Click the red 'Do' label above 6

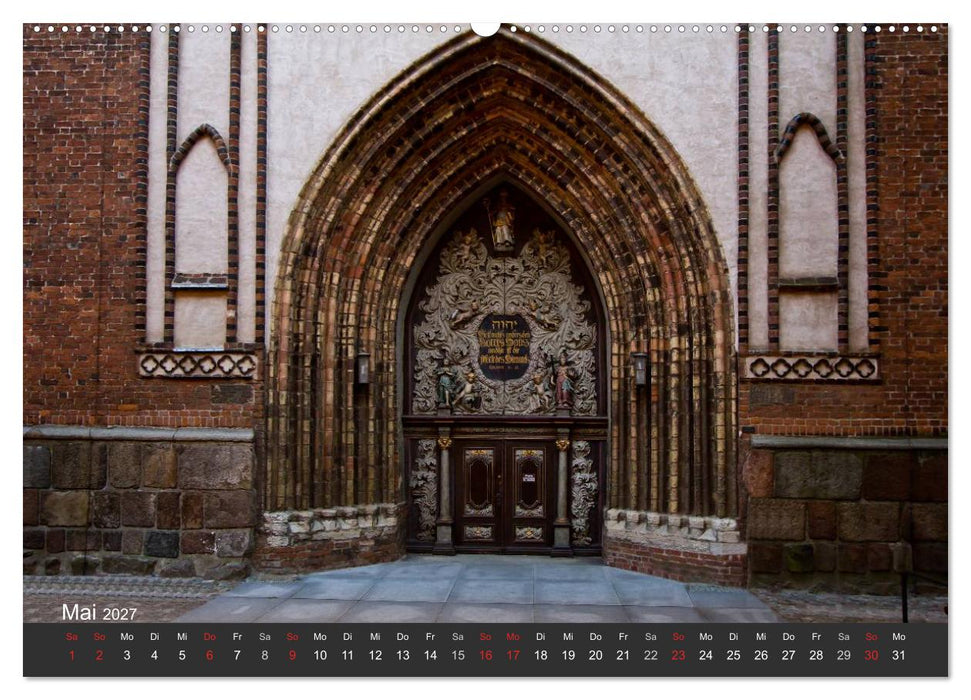[x=209, y=637]
